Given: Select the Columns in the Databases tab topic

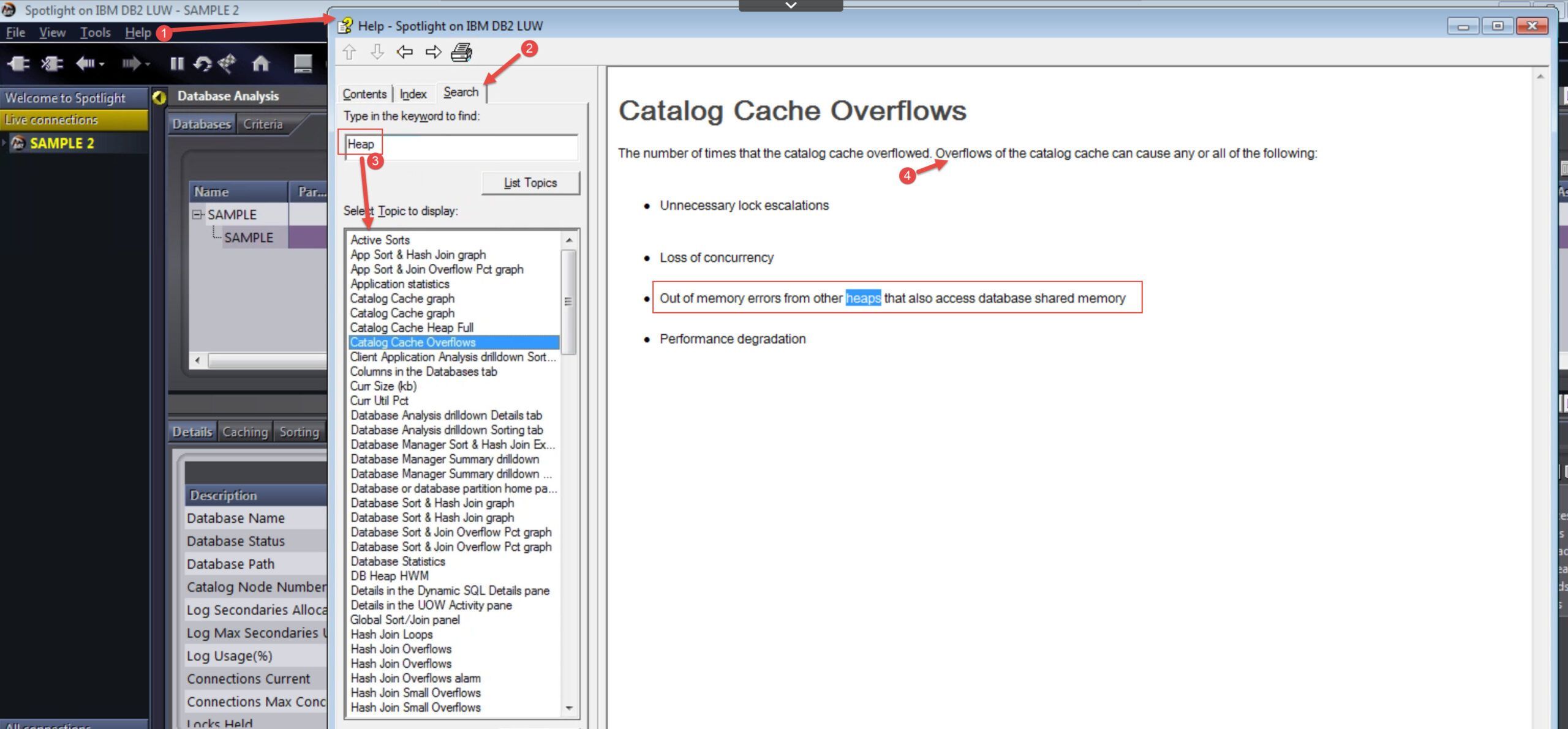Looking at the screenshot, I should (x=423, y=372).
